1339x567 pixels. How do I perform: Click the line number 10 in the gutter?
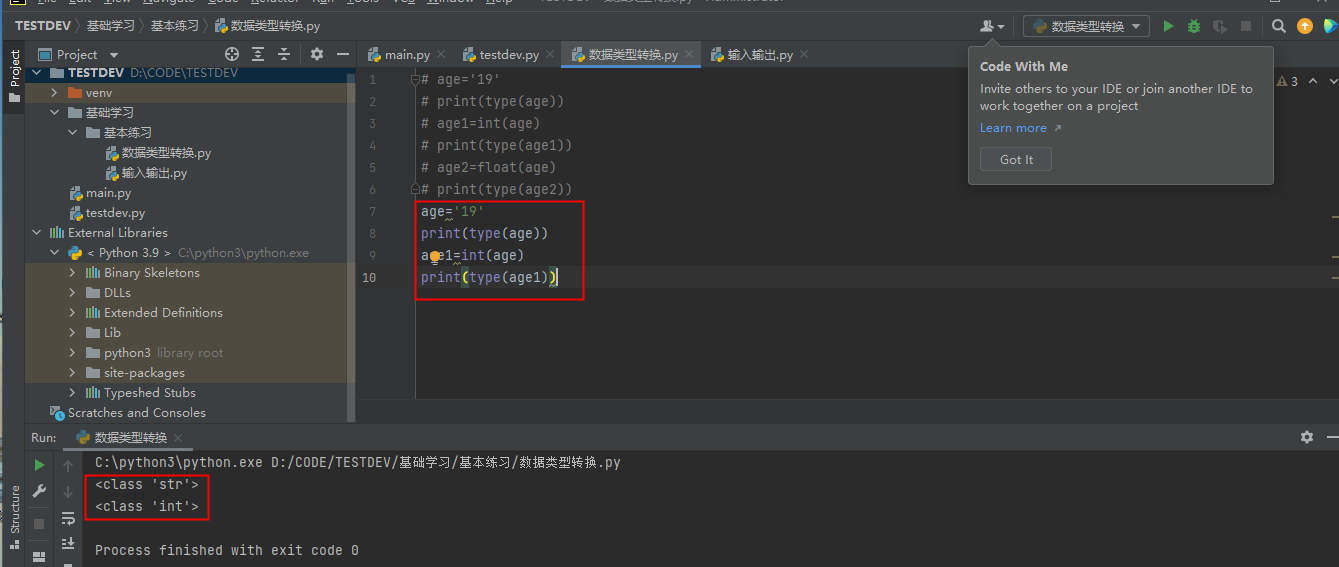coord(370,277)
